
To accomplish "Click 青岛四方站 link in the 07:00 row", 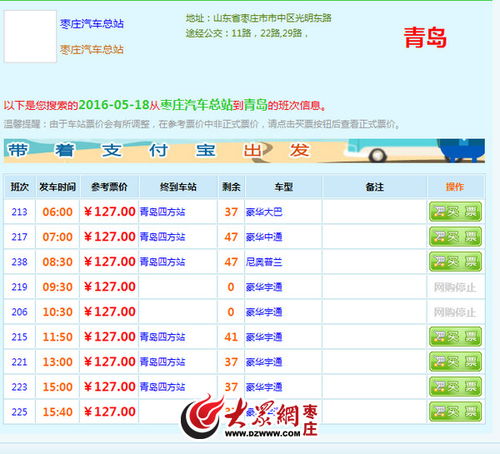I will pos(162,237).
